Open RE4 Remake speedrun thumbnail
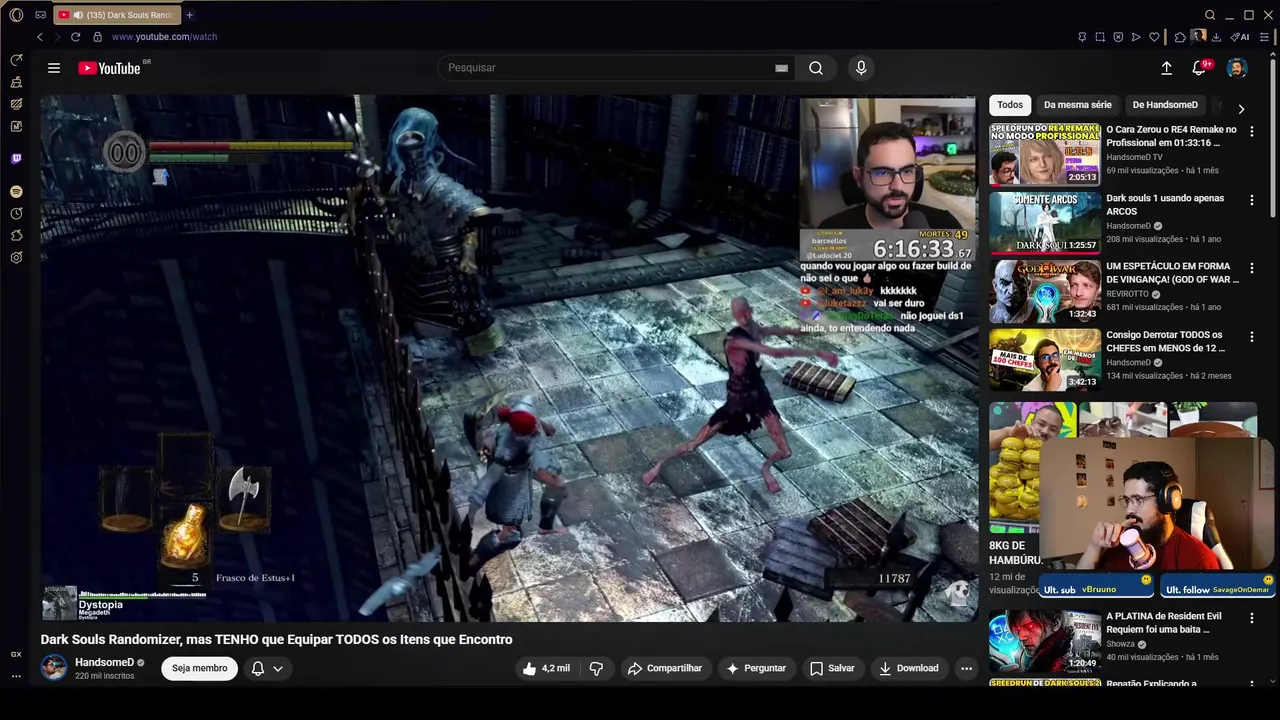 pos(1045,154)
